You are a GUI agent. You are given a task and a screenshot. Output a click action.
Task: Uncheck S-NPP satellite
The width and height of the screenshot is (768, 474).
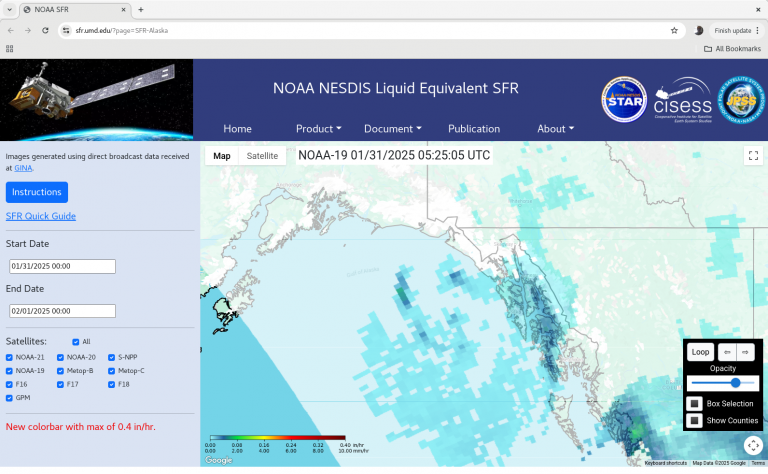[112, 357]
